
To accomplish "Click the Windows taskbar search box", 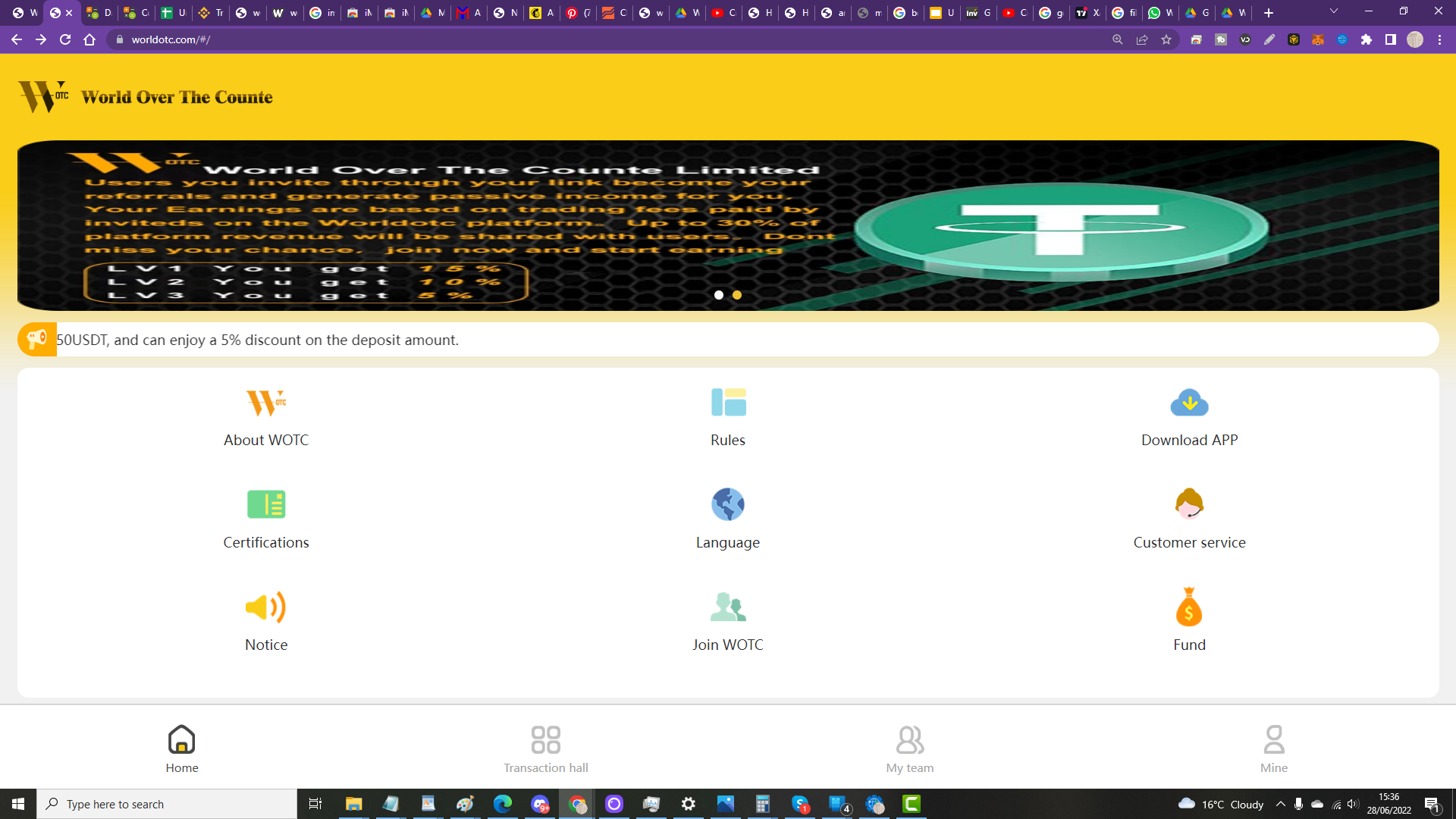I will click(167, 804).
